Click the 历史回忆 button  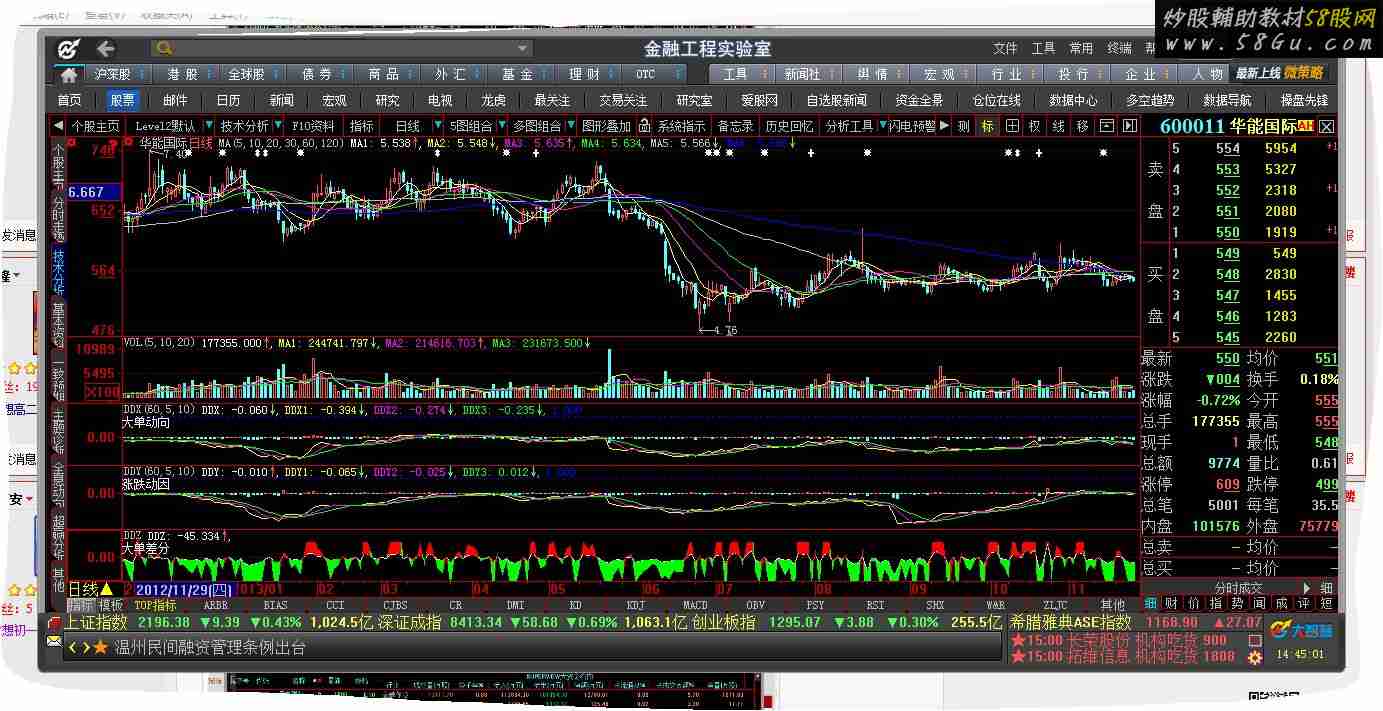(789, 126)
